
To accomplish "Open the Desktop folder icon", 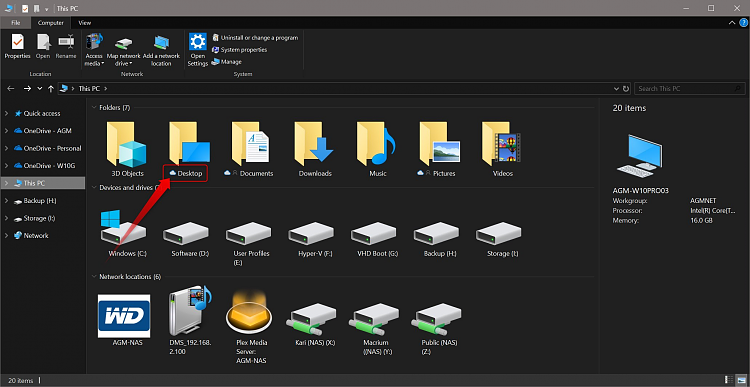I will (x=189, y=143).
